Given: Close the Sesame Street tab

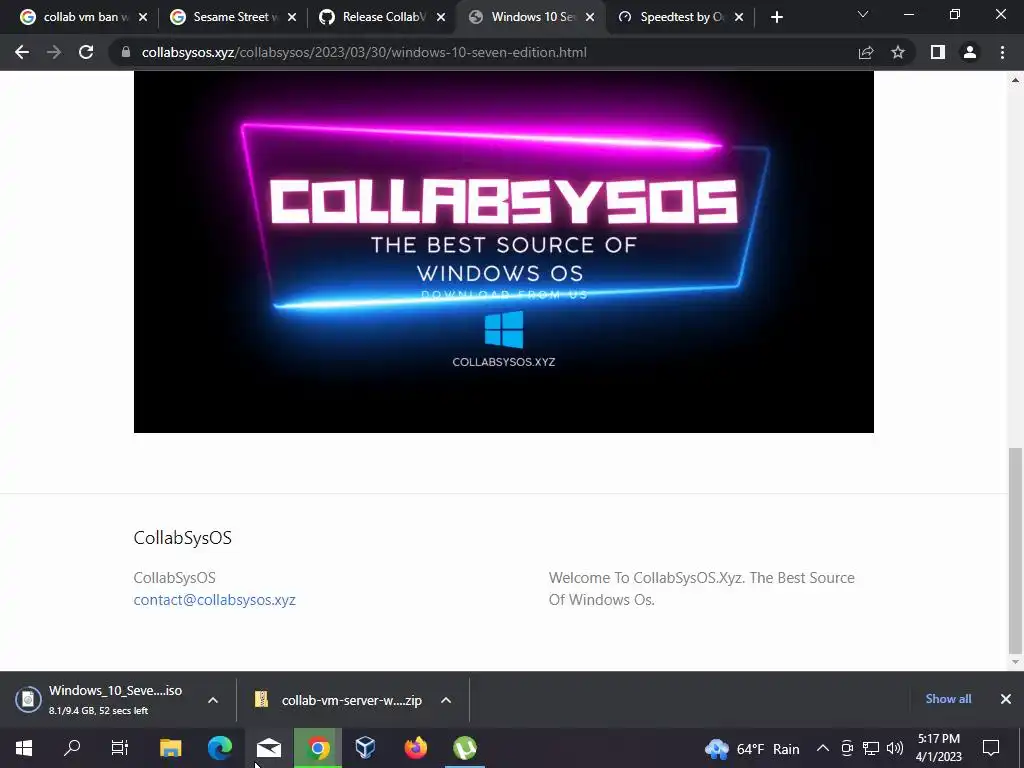Looking at the screenshot, I should pos(292,17).
